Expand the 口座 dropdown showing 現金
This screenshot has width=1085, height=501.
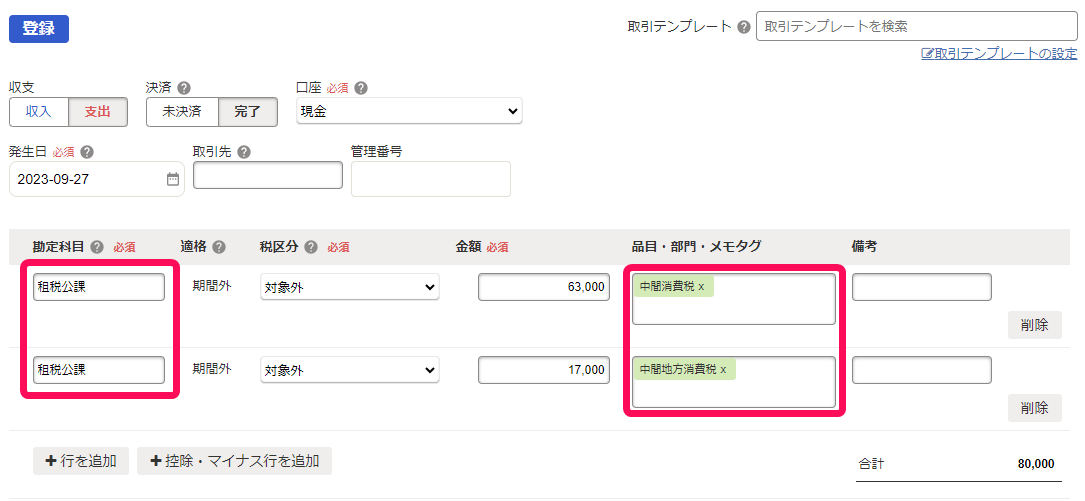[x=409, y=111]
